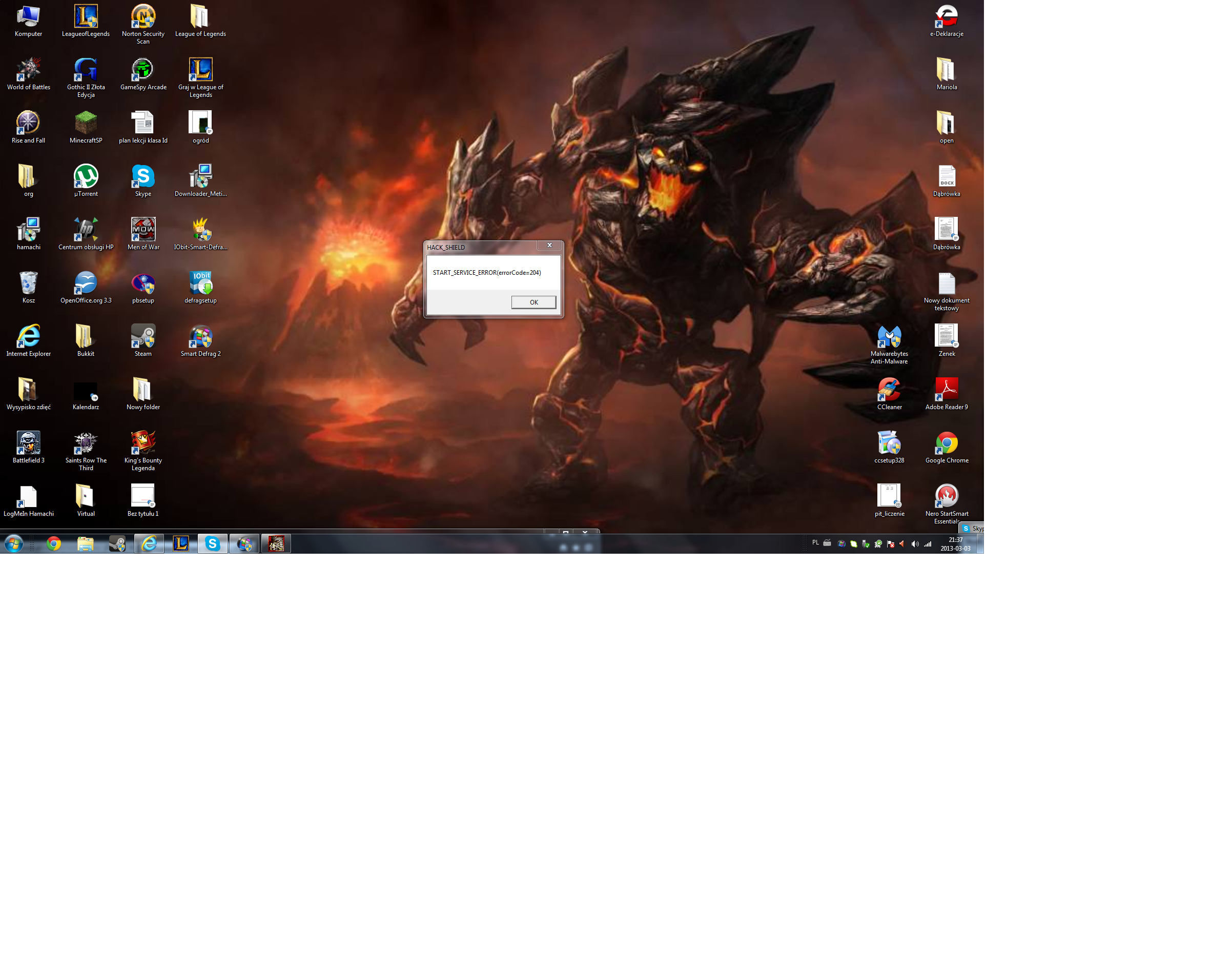Select the org folder on the desktop

(28, 181)
